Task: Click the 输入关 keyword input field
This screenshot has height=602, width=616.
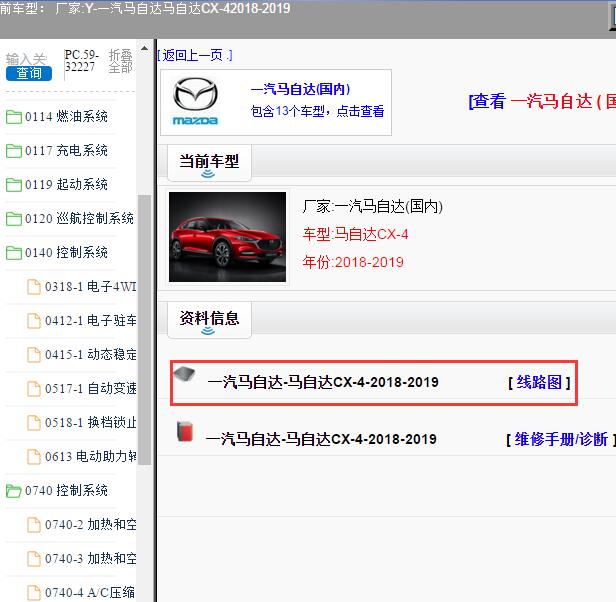Action: [x=26, y=59]
